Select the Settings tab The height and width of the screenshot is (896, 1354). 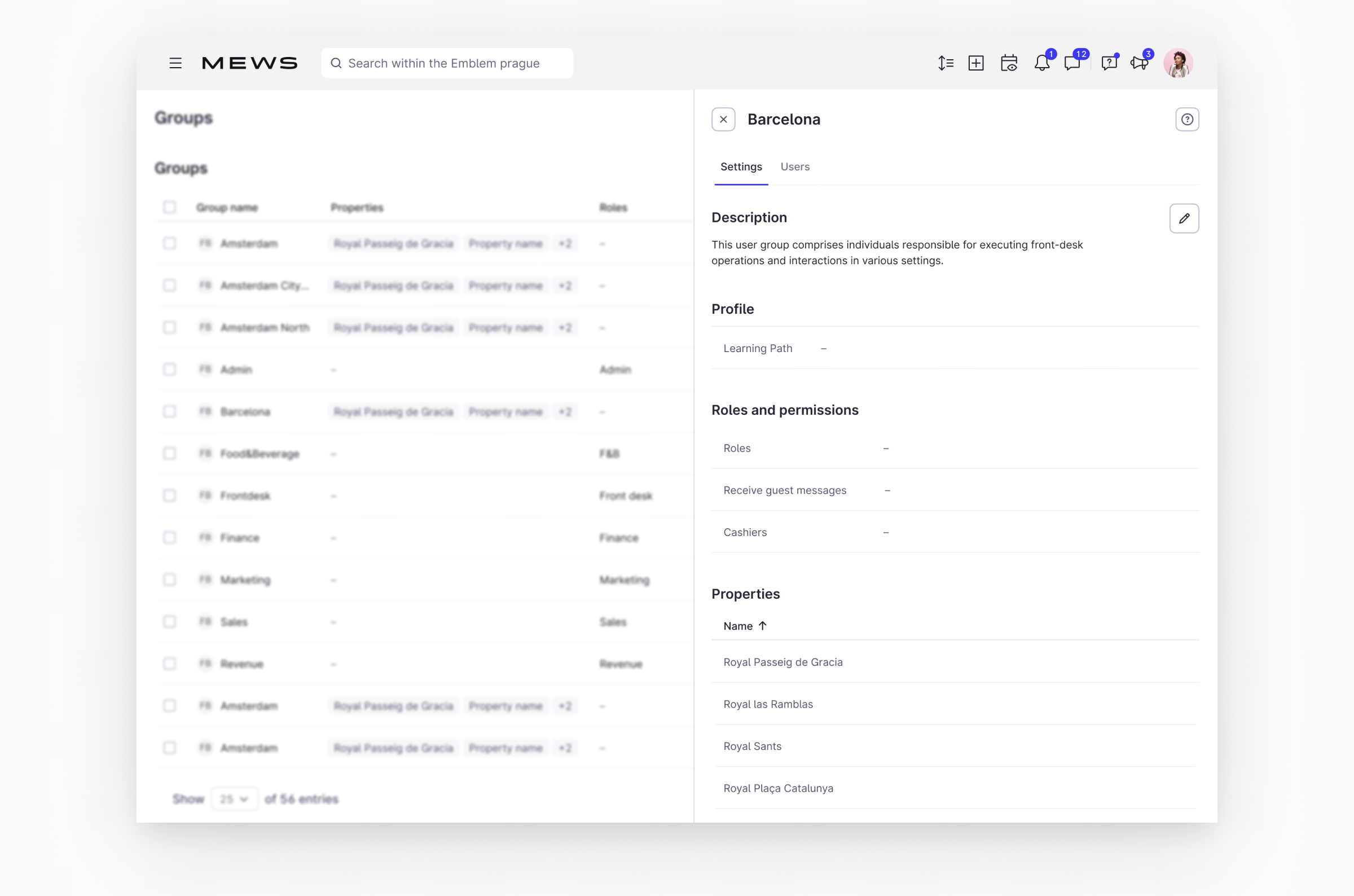[741, 167]
